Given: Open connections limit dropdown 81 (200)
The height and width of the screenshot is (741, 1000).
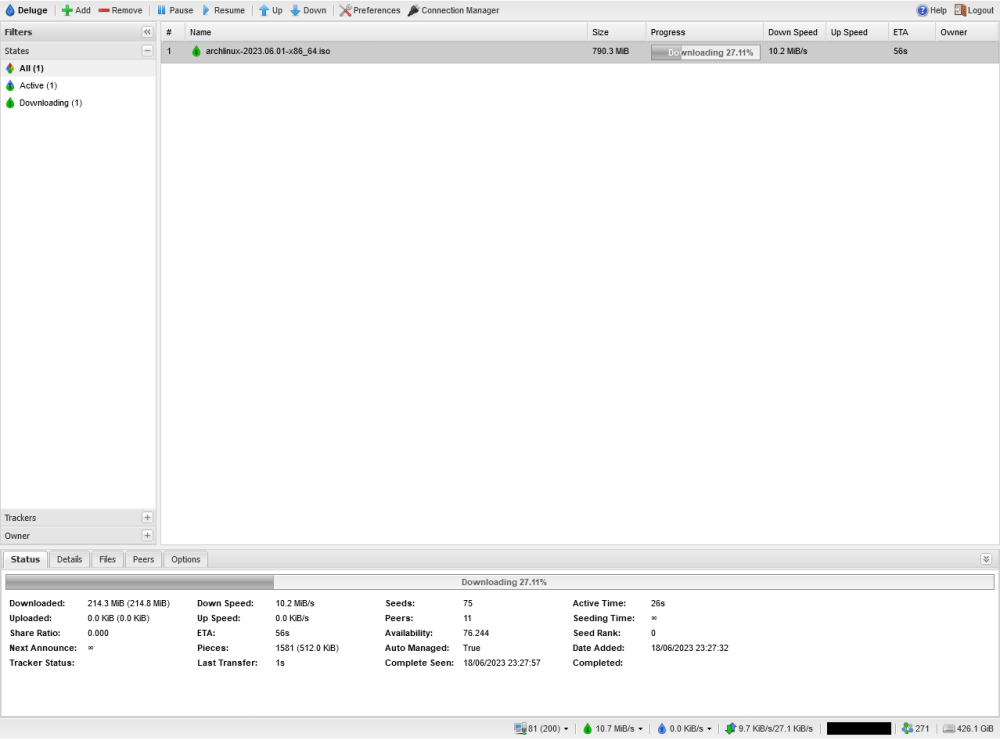Looking at the screenshot, I should (x=541, y=728).
